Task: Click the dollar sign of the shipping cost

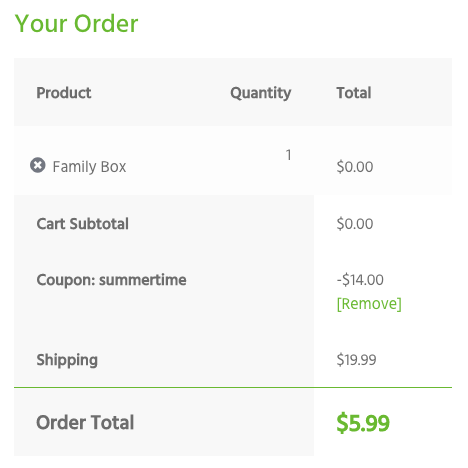Action: 340,360
